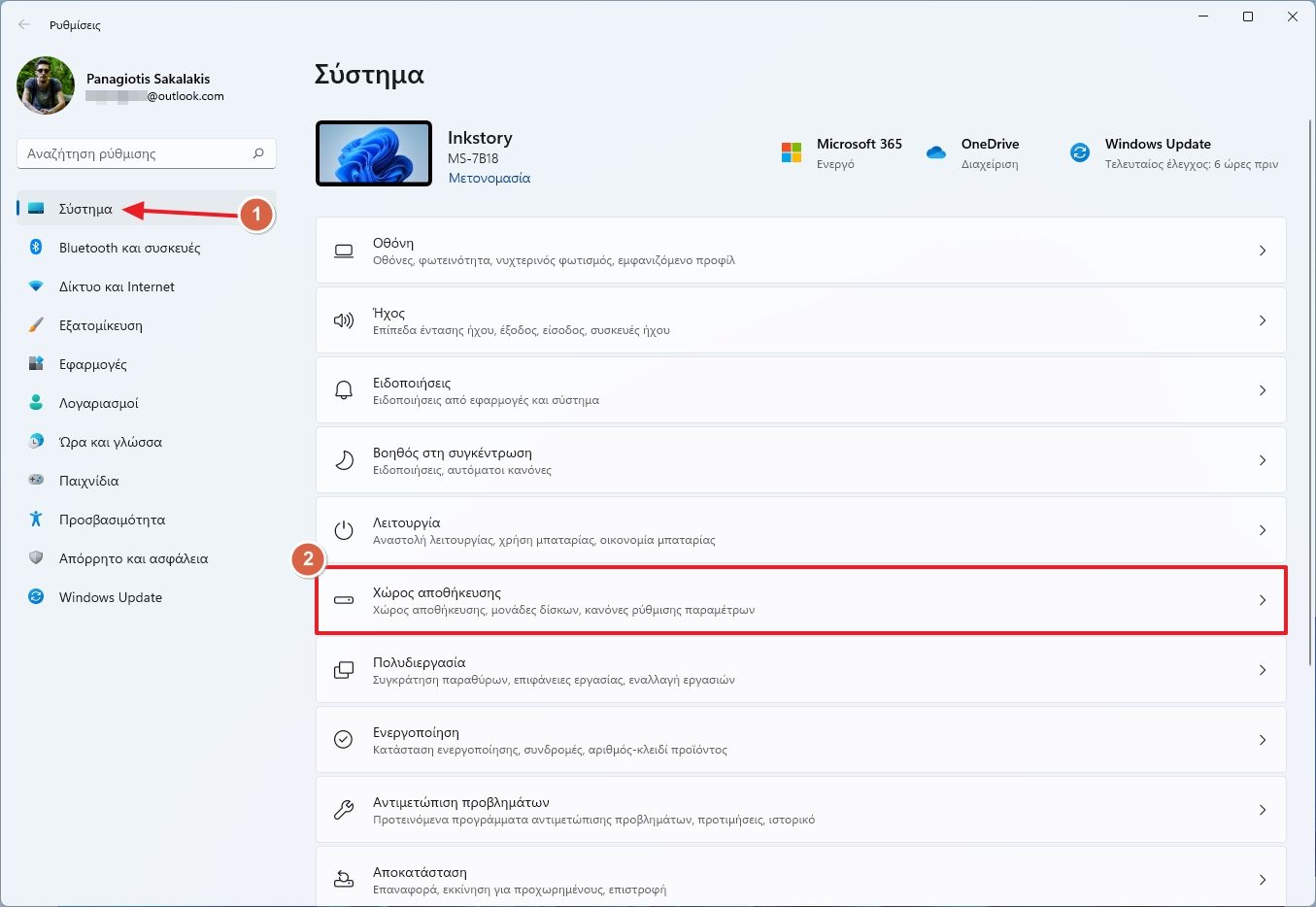The width and height of the screenshot is (1316, 907).
Task: Click the search magnifier icon
Action: coord(258,152)
